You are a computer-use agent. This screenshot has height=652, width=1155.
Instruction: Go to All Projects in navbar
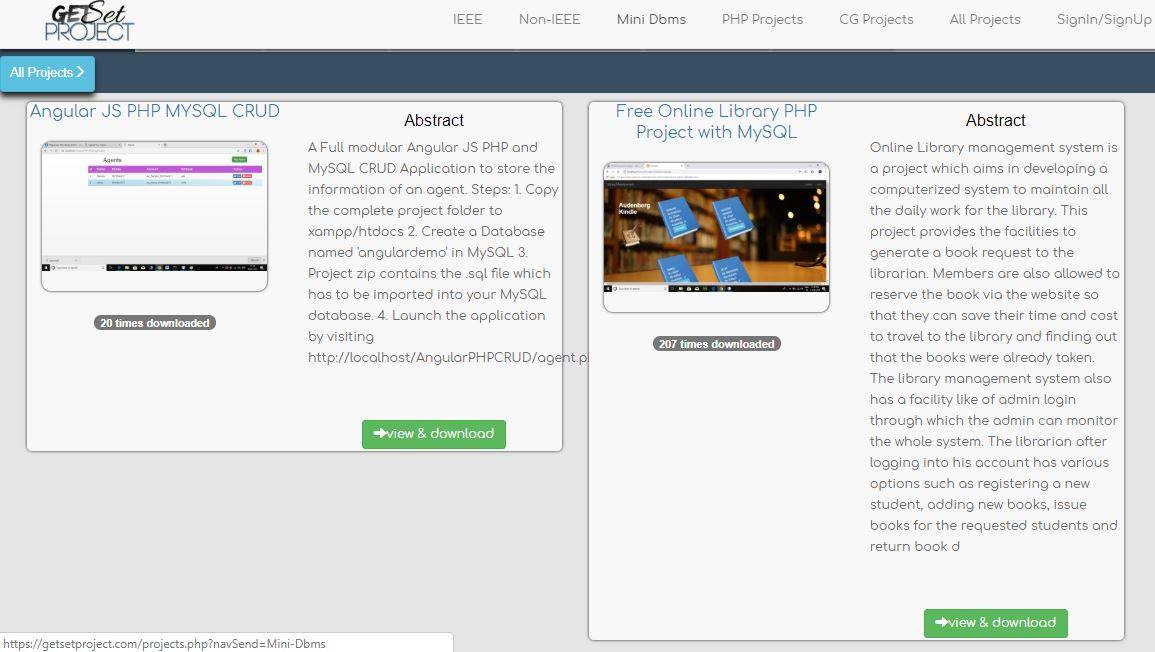(985, 20)
